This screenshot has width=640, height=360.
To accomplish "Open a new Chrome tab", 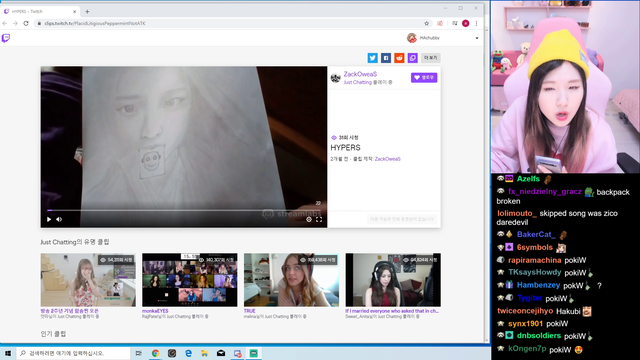I will coord(87,11).
